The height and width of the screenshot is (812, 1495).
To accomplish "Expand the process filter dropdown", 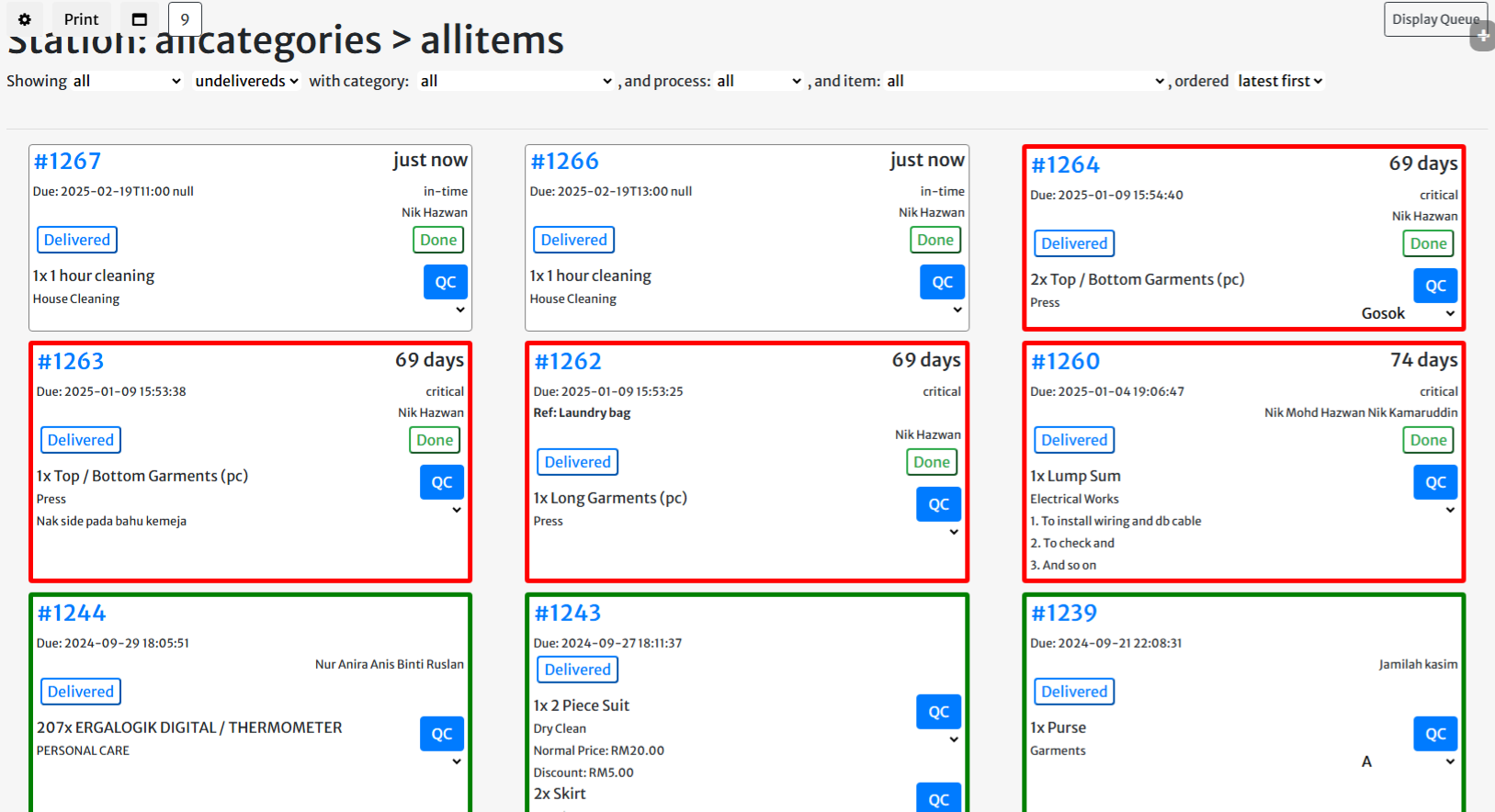I will pyautogui.click(x=759, y=81).
